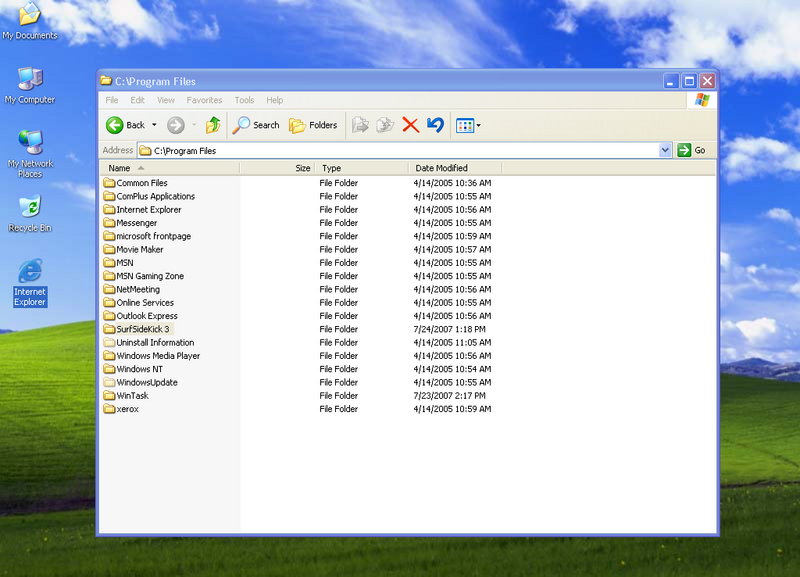Open the Views button menu

click(x=468, y=125)
